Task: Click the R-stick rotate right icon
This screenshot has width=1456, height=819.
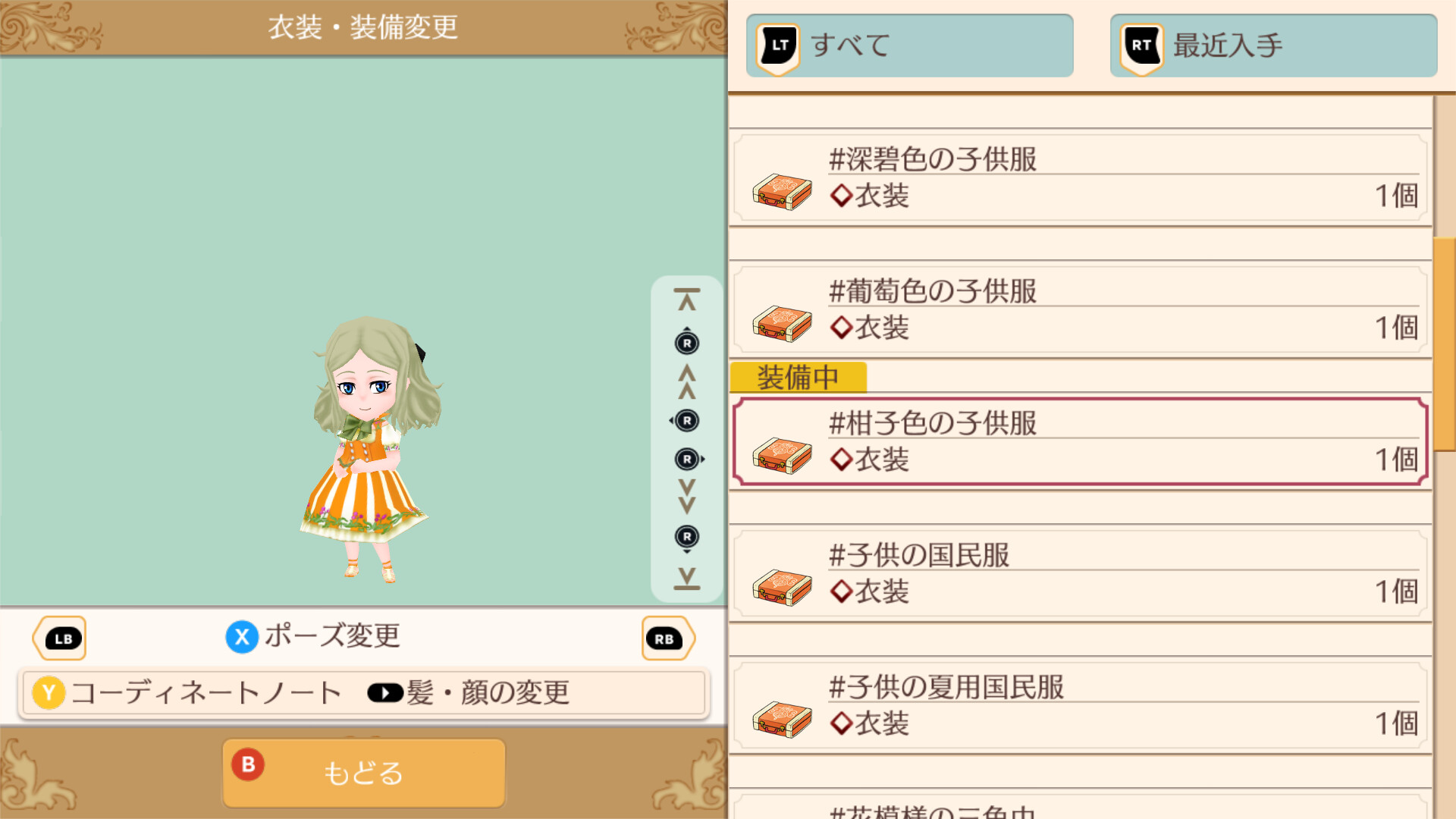Action: pyautogui.click(x=689, y=460)
